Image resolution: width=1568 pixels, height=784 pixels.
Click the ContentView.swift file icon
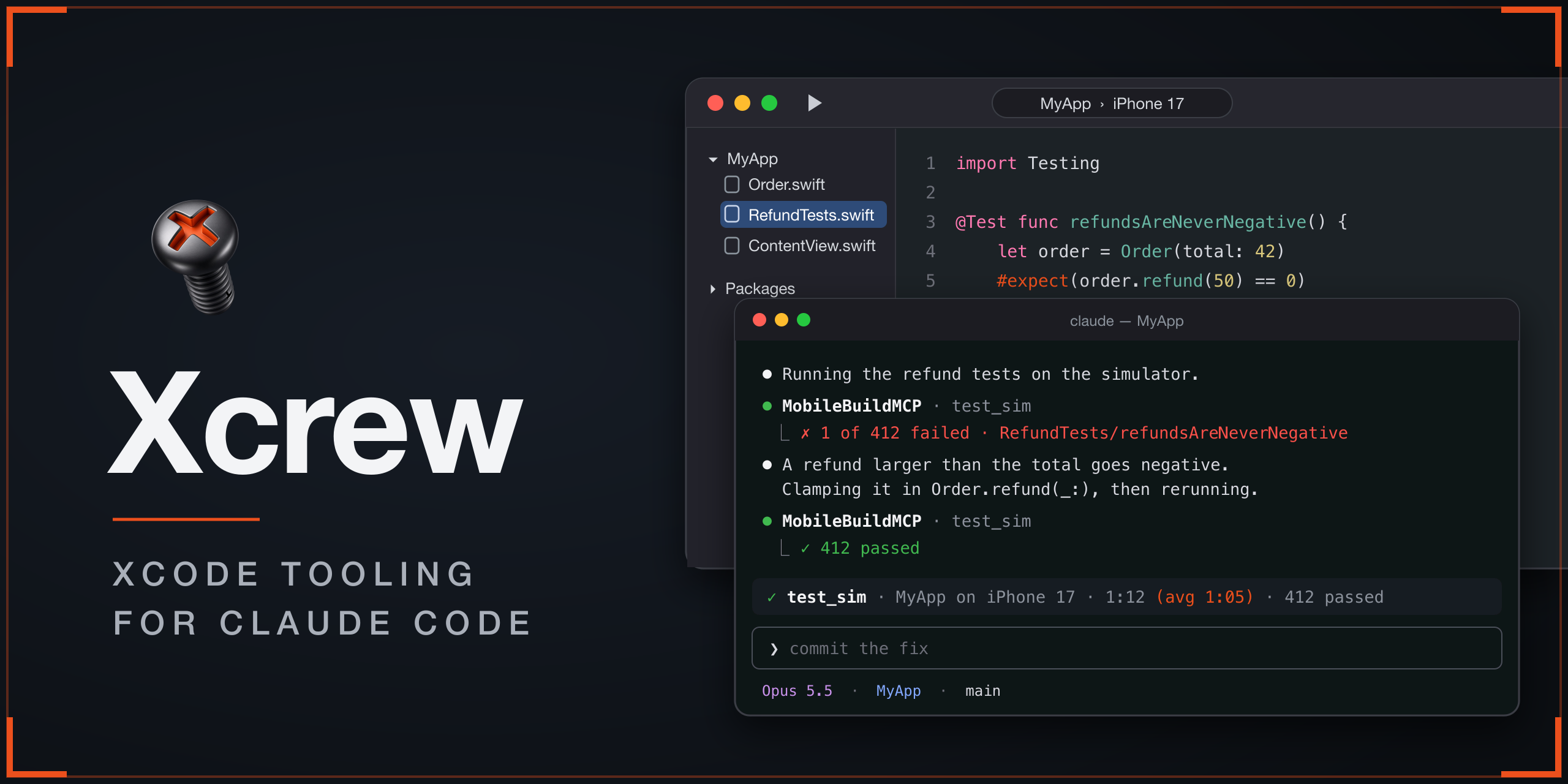coord(732,246)
